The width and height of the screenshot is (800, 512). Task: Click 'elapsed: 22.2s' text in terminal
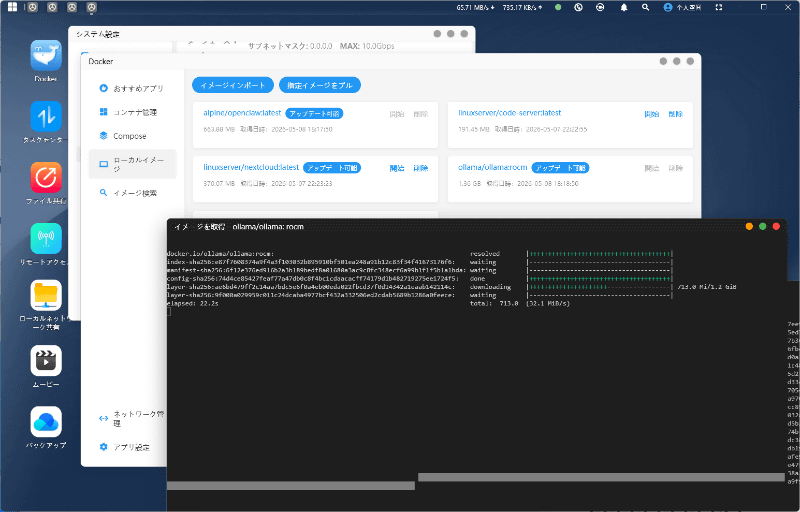(x=193, y=303)
